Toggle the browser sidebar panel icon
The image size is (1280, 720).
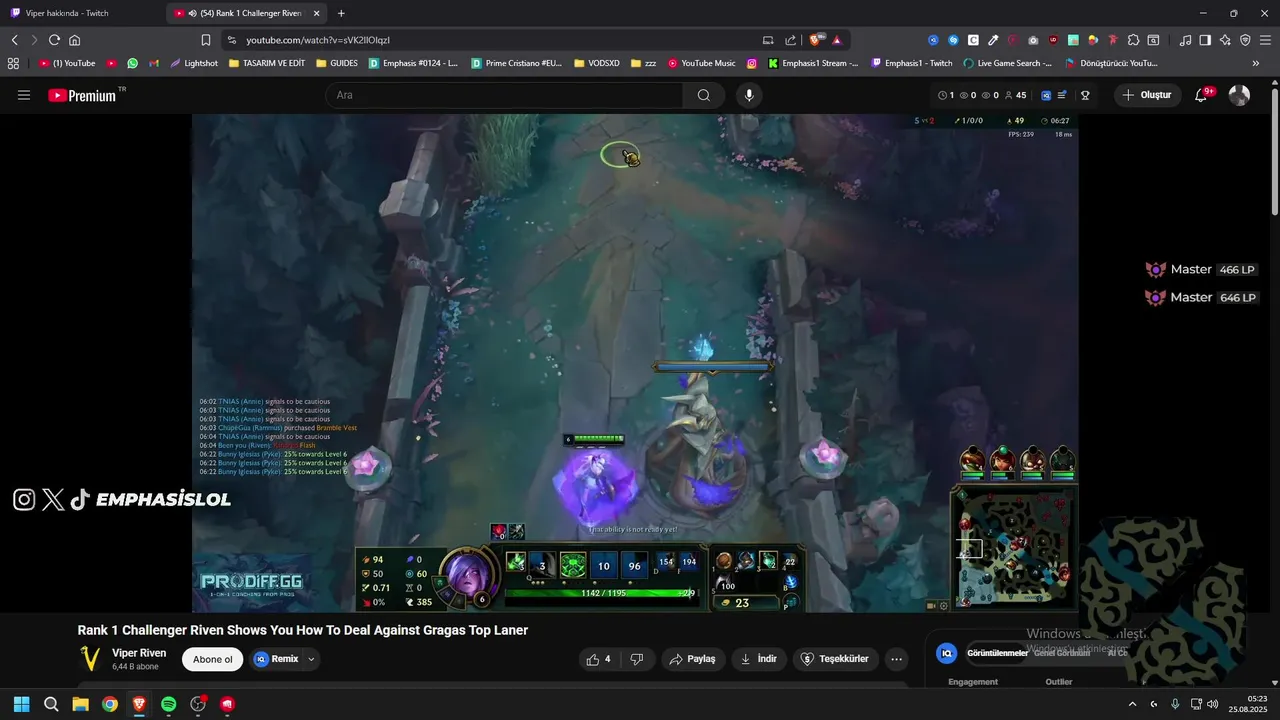pos(1205,40)
